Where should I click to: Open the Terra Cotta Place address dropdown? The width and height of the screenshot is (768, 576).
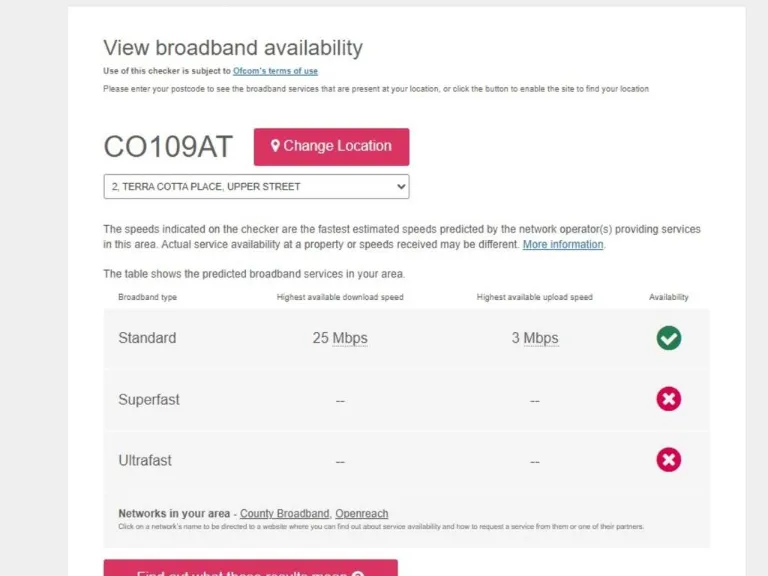256,187
